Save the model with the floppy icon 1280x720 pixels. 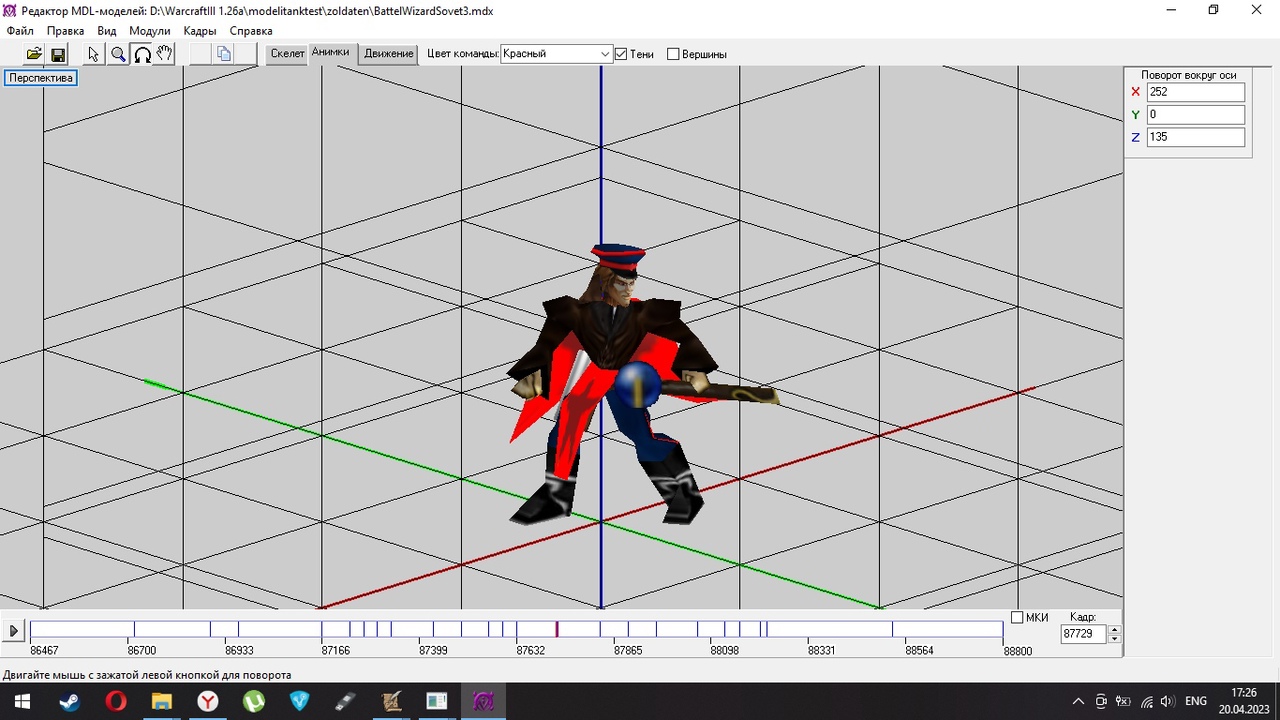57,54
